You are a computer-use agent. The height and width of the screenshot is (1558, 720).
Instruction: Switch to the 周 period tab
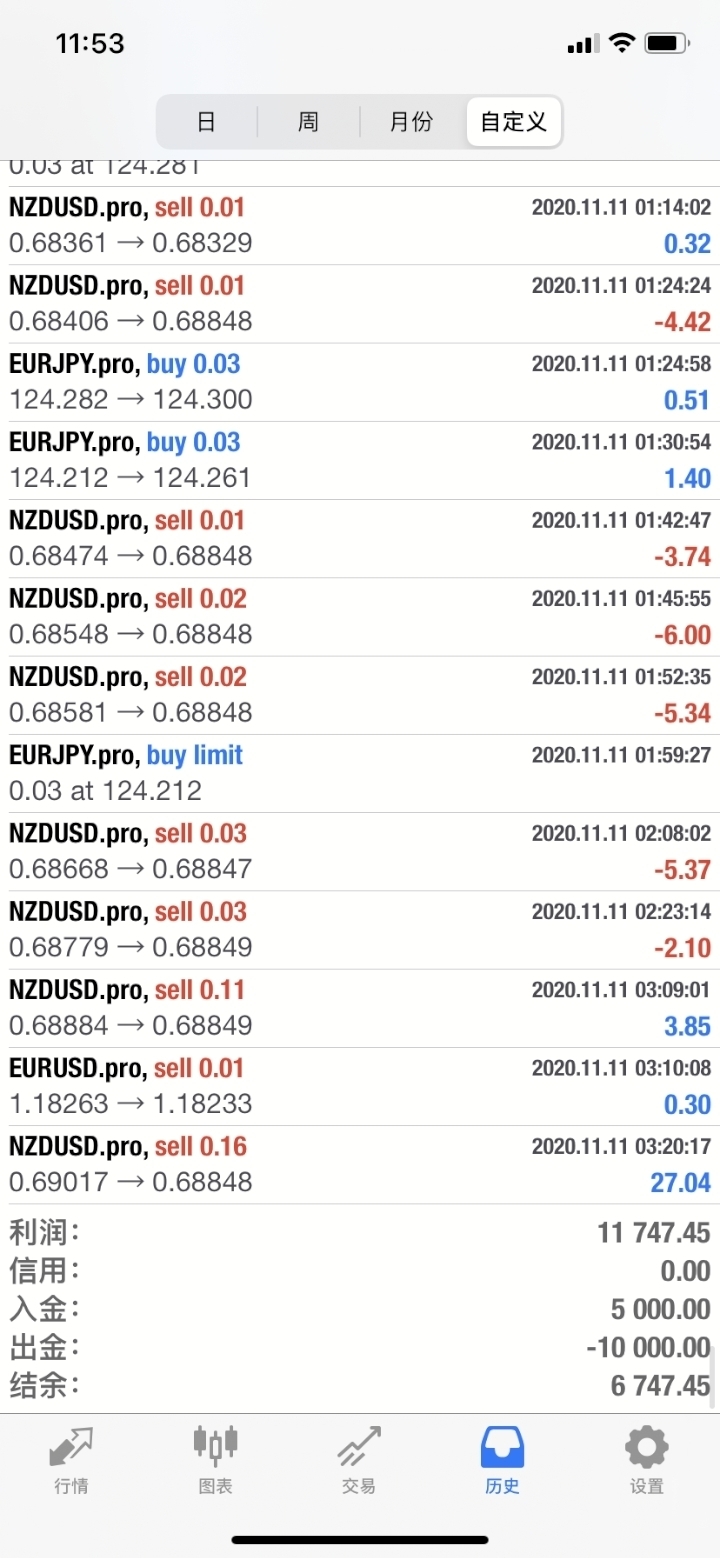point(308,122)
